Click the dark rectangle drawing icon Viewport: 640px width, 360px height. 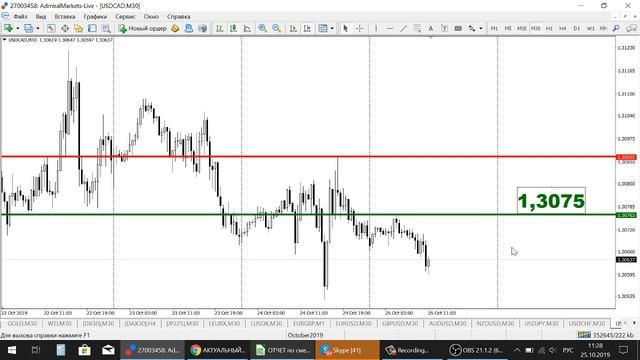tap(458, 28)
